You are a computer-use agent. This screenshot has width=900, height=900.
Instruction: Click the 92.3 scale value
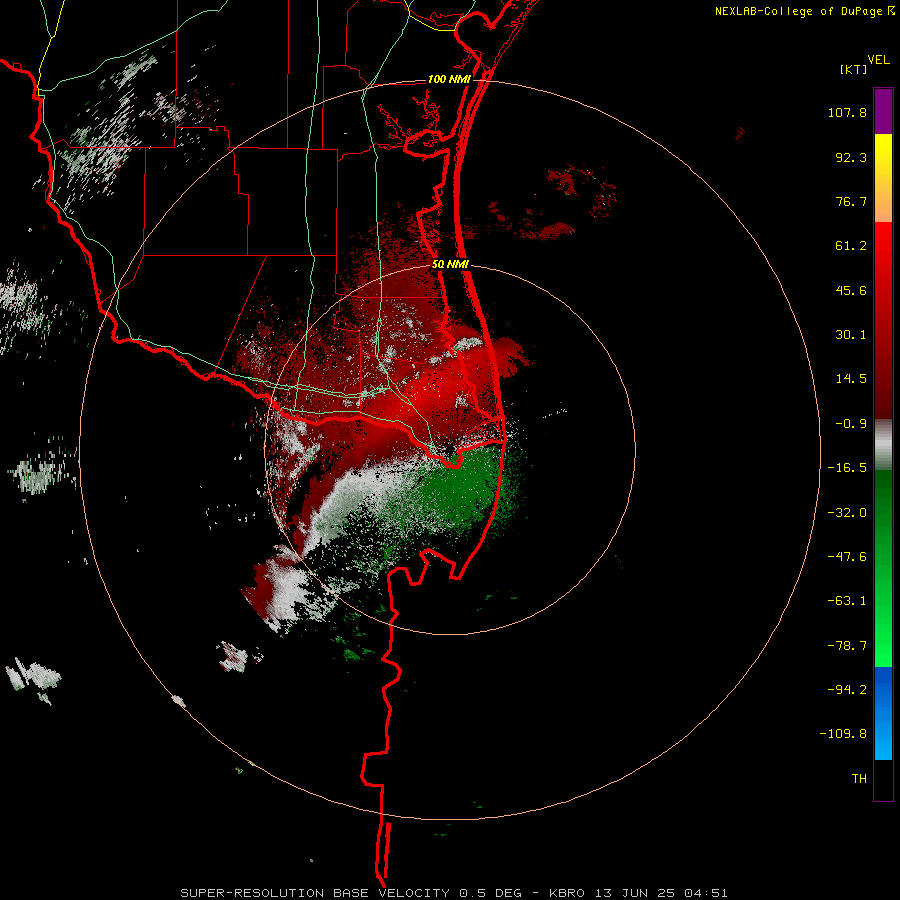851,157
